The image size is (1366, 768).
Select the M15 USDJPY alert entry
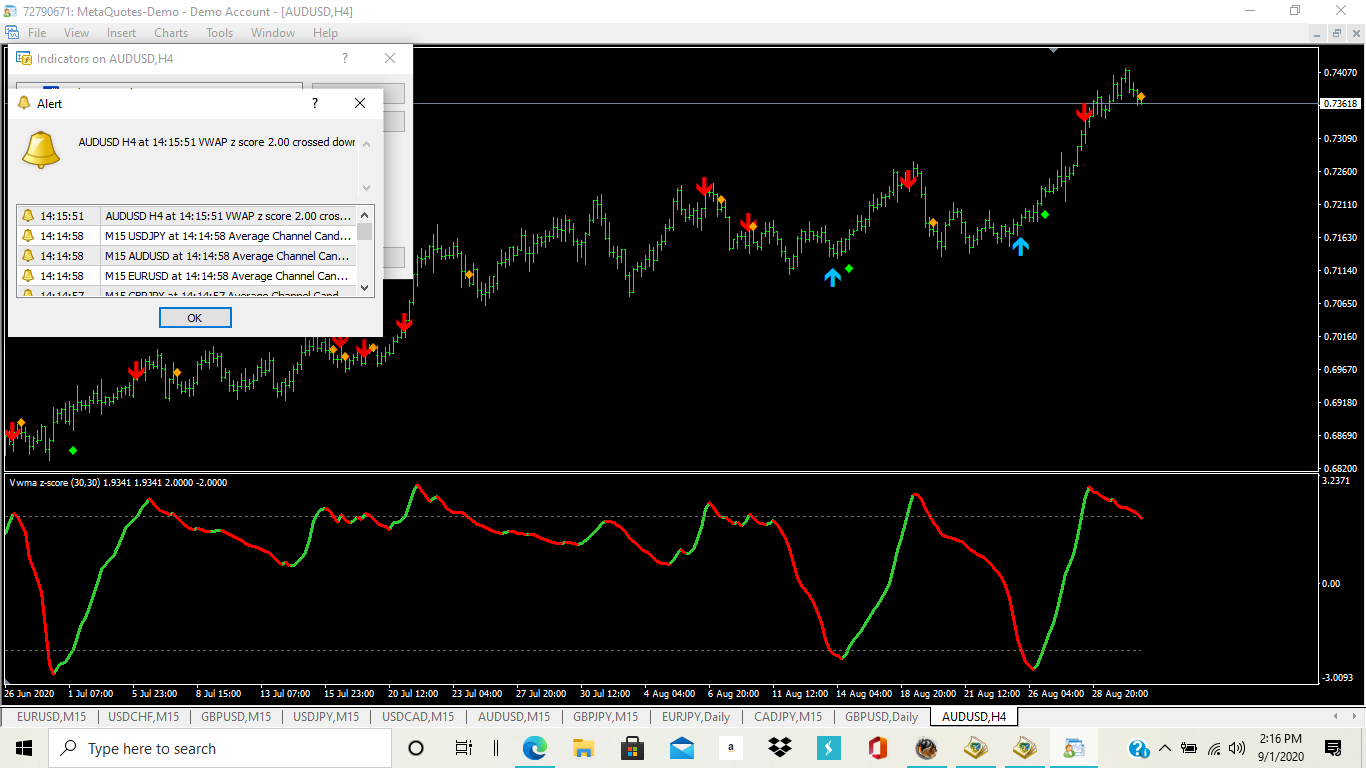point(187,236)
